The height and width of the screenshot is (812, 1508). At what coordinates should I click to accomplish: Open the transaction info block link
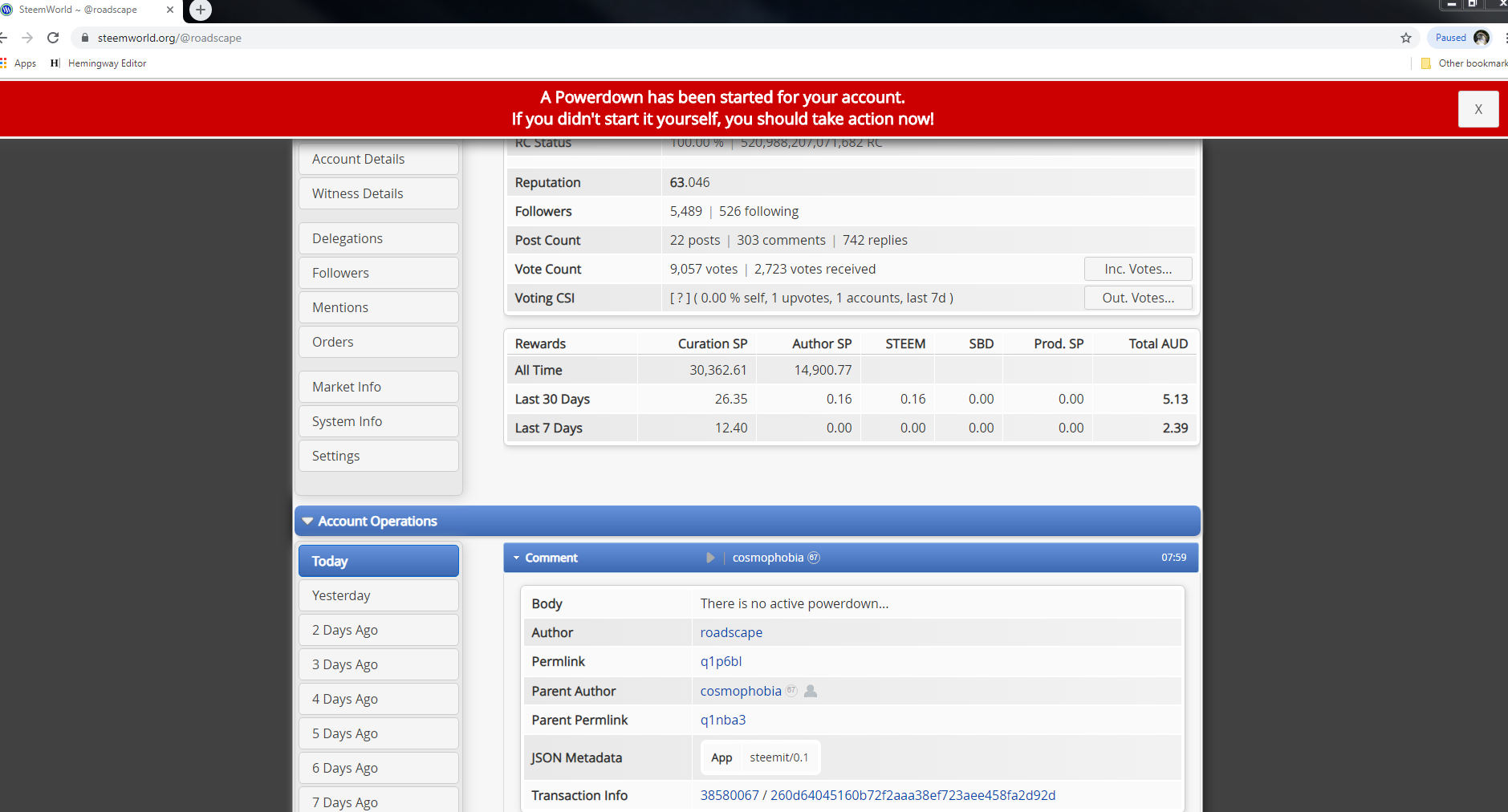pos(730,795)
